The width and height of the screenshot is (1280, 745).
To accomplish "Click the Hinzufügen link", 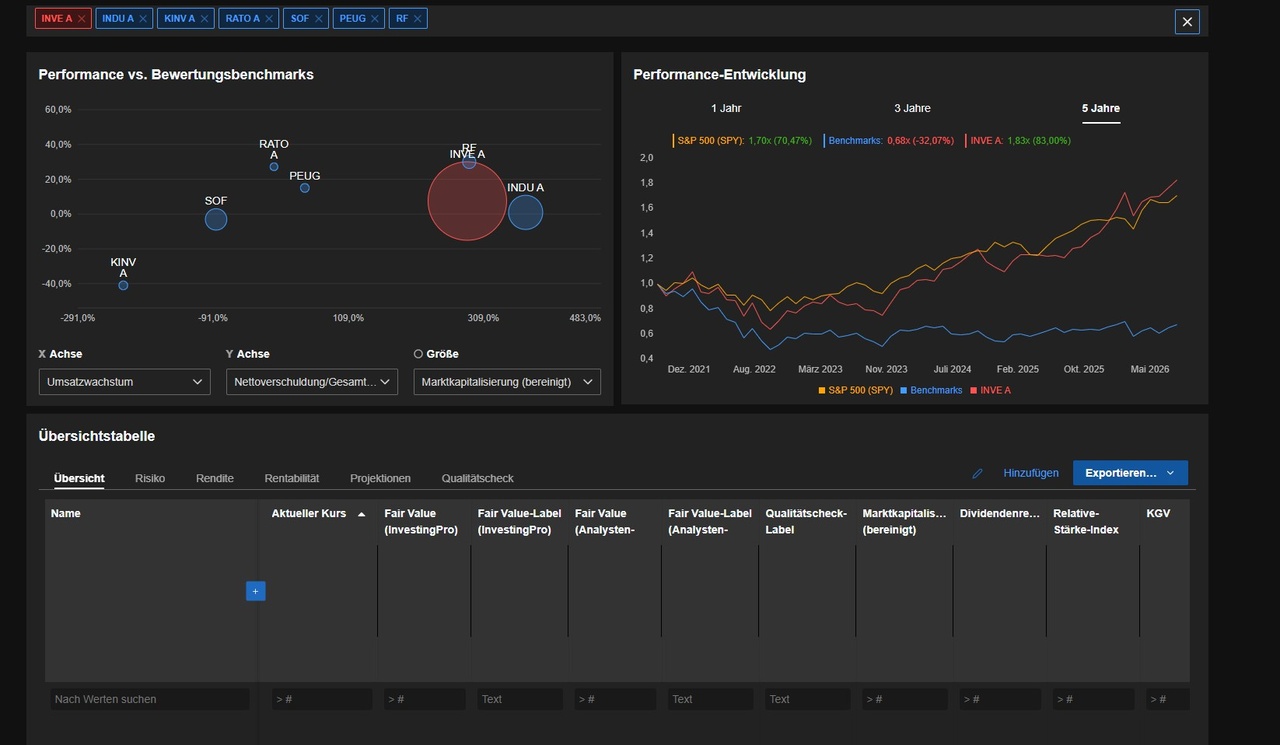I will 1031,473.
